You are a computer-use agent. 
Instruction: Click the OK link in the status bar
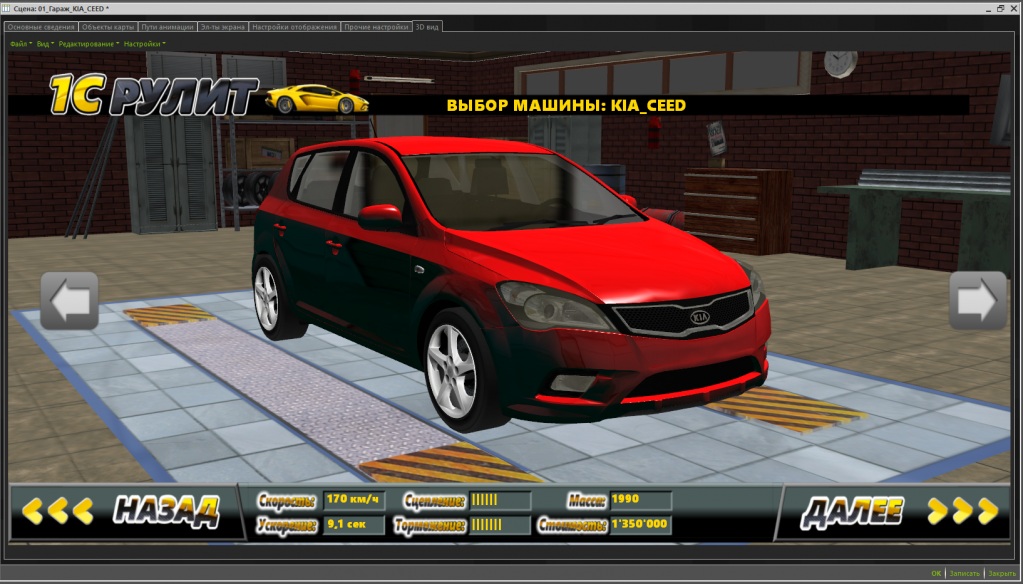[936, 574]
